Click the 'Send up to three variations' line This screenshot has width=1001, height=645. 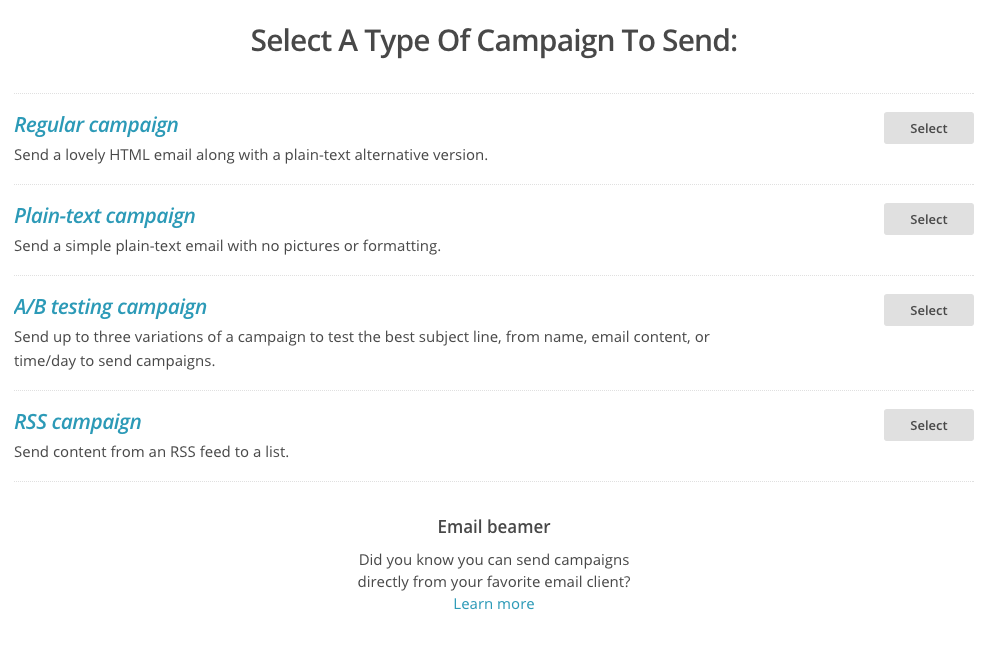(361, 337)
